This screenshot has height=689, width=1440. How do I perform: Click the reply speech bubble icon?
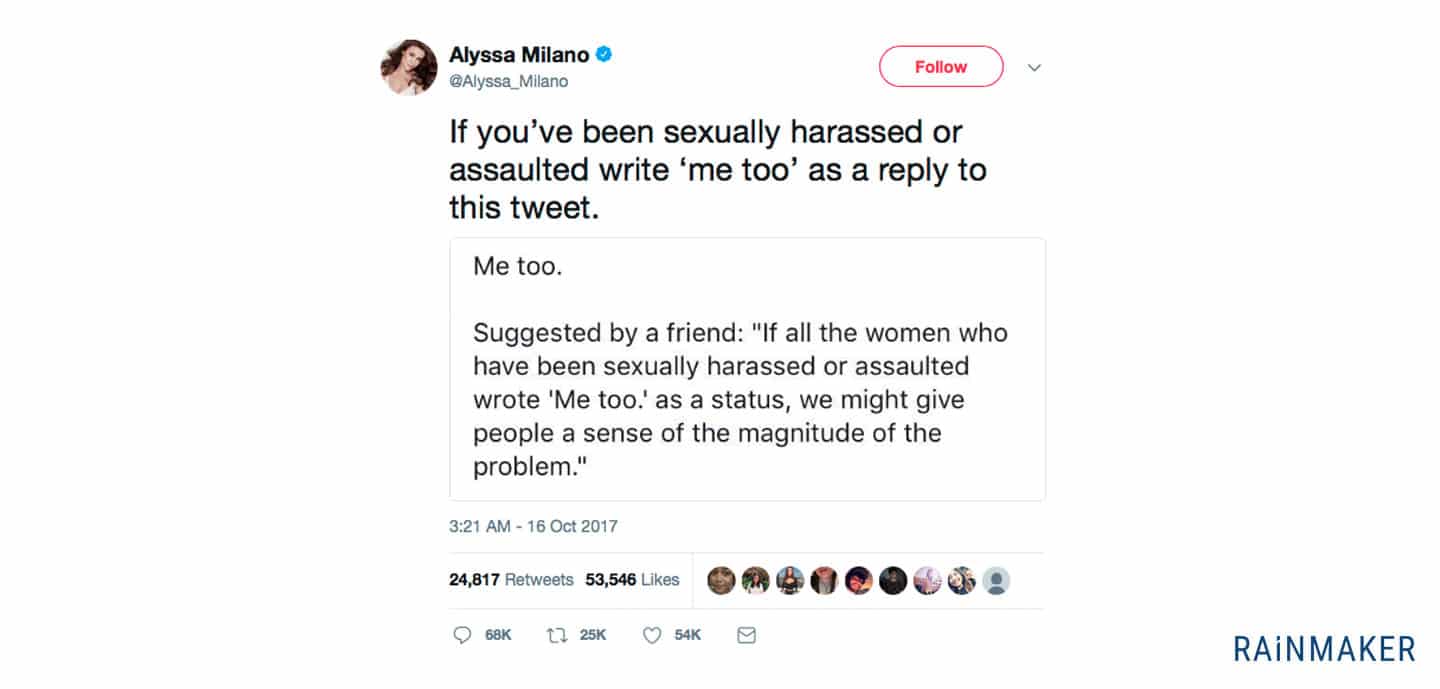pyautogui.click(x=462, y=635)
